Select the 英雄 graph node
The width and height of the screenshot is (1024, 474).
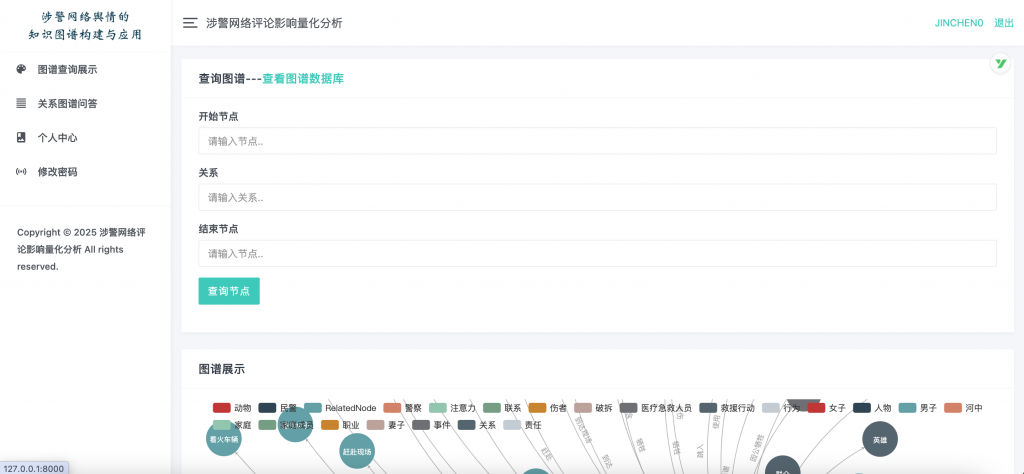tap(880, 439)
